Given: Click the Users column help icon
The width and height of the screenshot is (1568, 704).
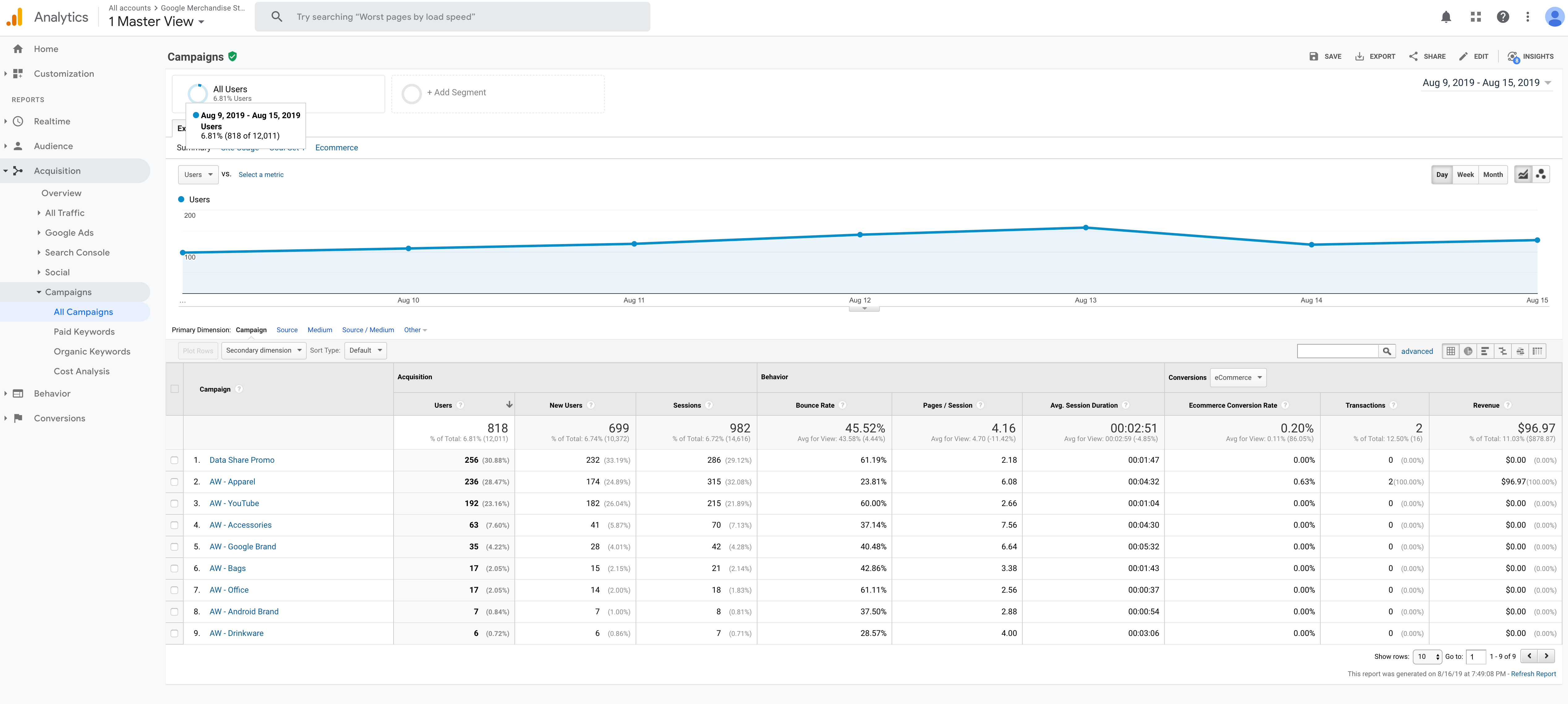Looking at the screenshot, I should pos(460,406).
